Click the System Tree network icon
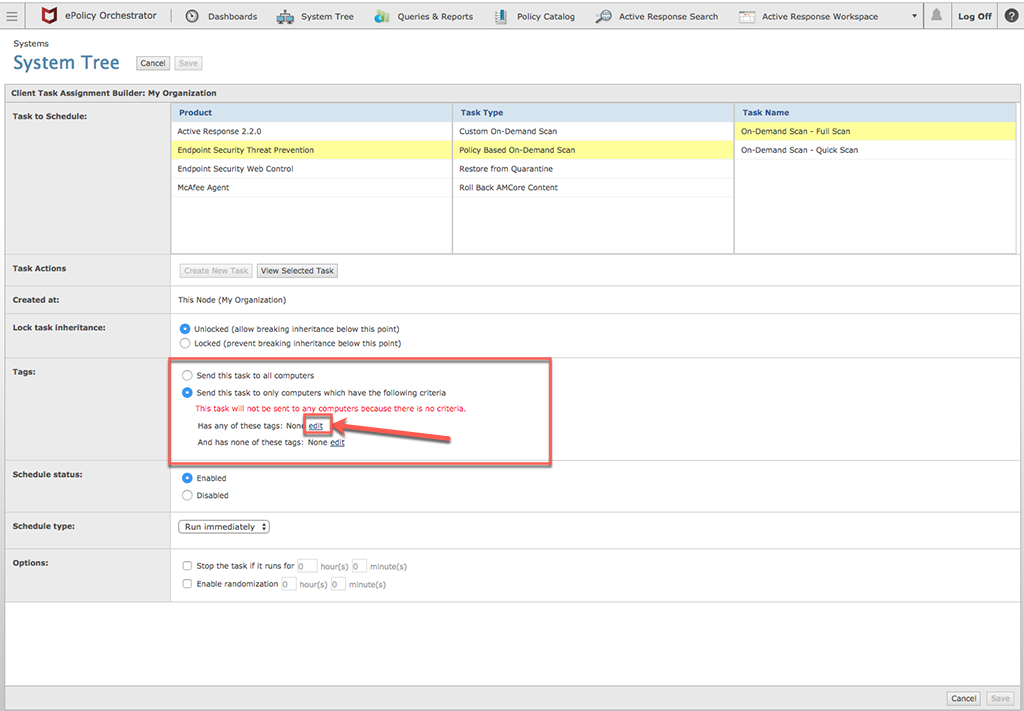1024x711 pixels. tap(285, 16)
